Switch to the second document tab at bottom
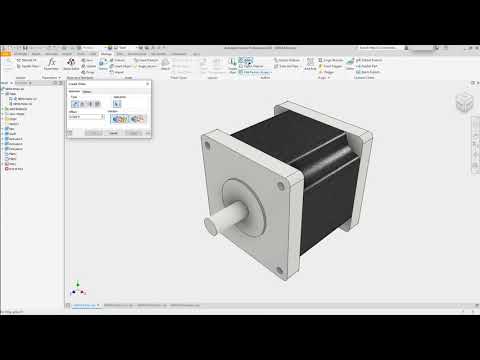 tap(118, 305)
